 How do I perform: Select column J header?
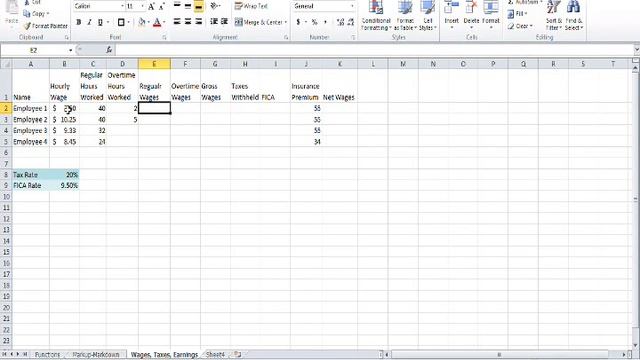pos(306,64)
